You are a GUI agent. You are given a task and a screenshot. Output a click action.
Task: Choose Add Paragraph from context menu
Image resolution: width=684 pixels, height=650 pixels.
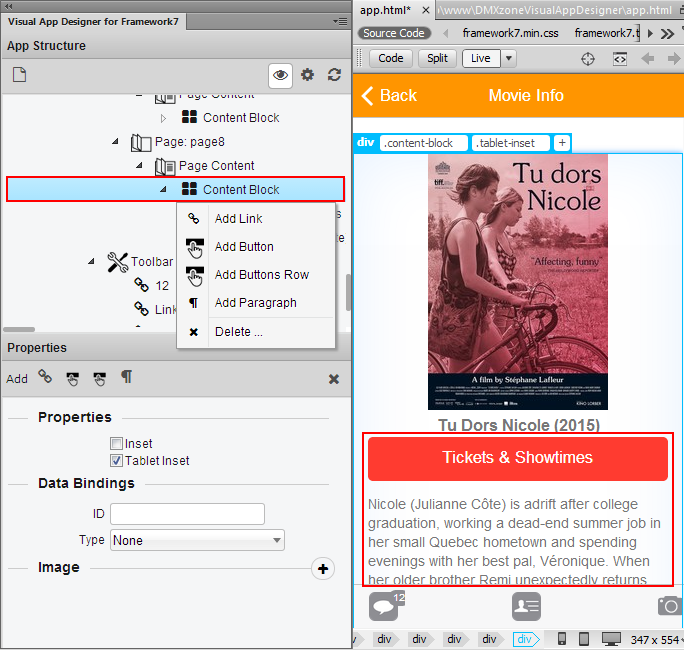point(256,302)
